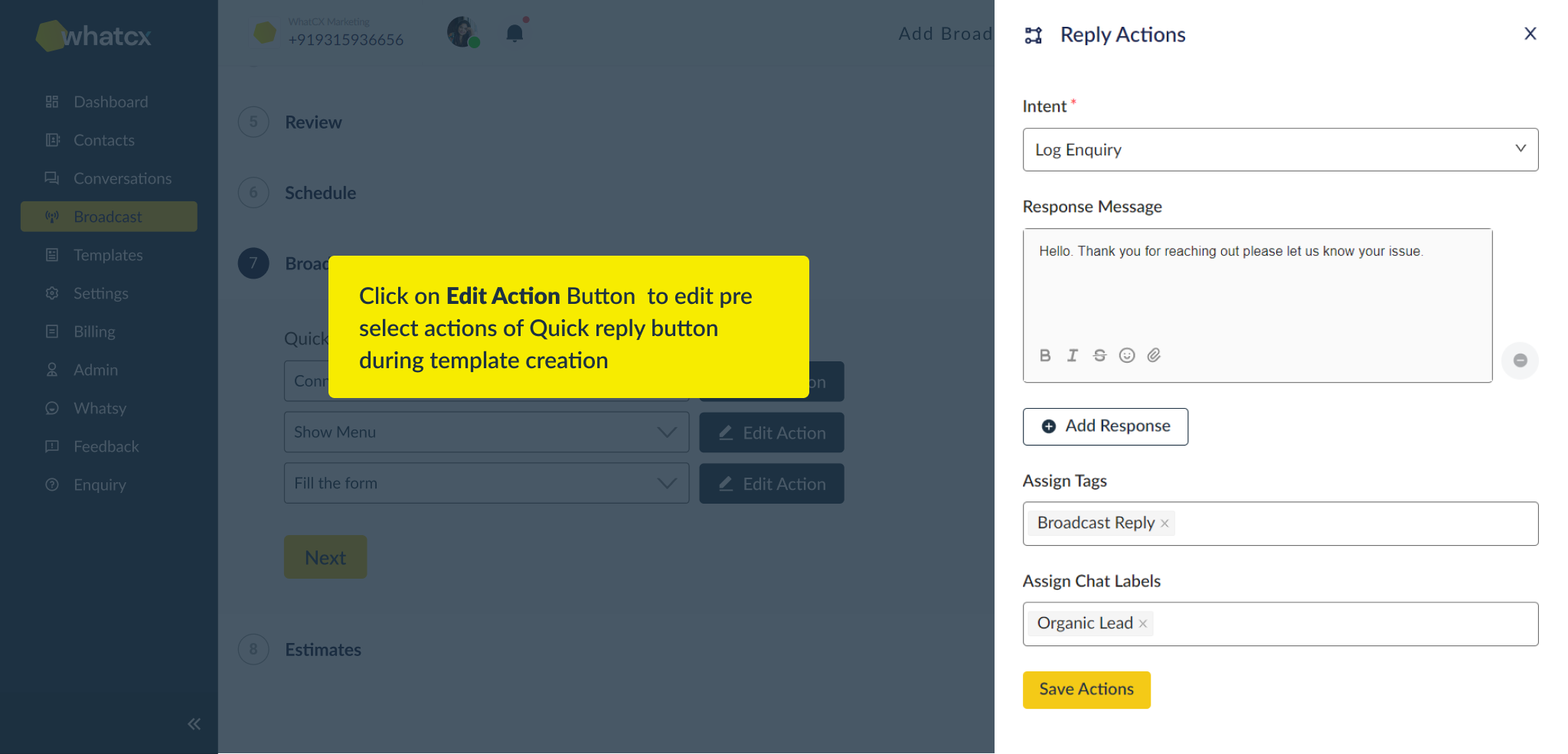Open Whatsy via its chat icon
Image resolution: width=1568 pixels, height=754 pixels.
[51, 408]
